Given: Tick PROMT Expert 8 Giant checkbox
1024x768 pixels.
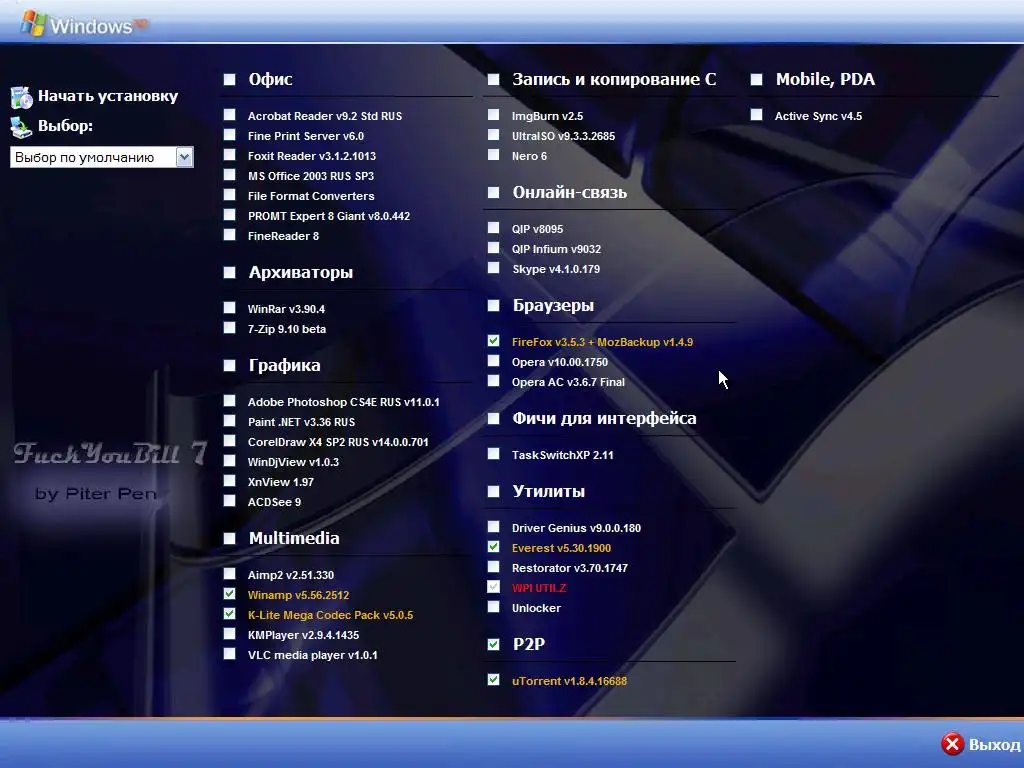Looking at the screenshot, I should click(x=229, y=215).
